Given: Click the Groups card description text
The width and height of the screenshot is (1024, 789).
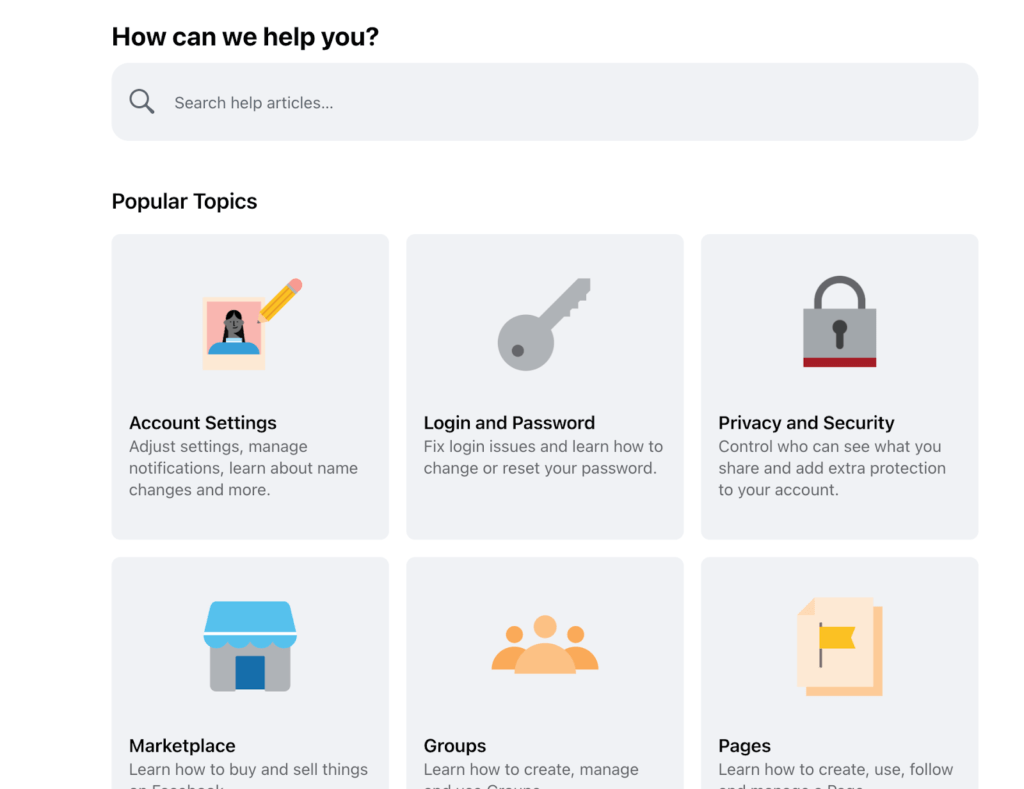Looking at the screenshot, I should tap(531, 773).
